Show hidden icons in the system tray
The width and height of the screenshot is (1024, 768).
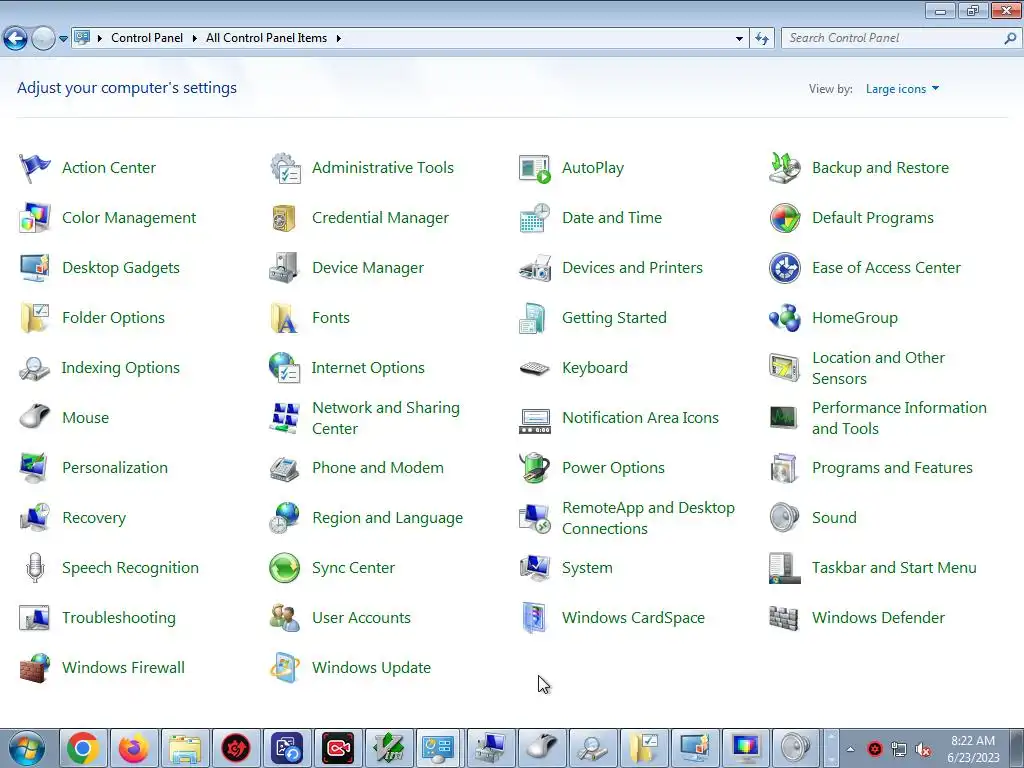850,749
